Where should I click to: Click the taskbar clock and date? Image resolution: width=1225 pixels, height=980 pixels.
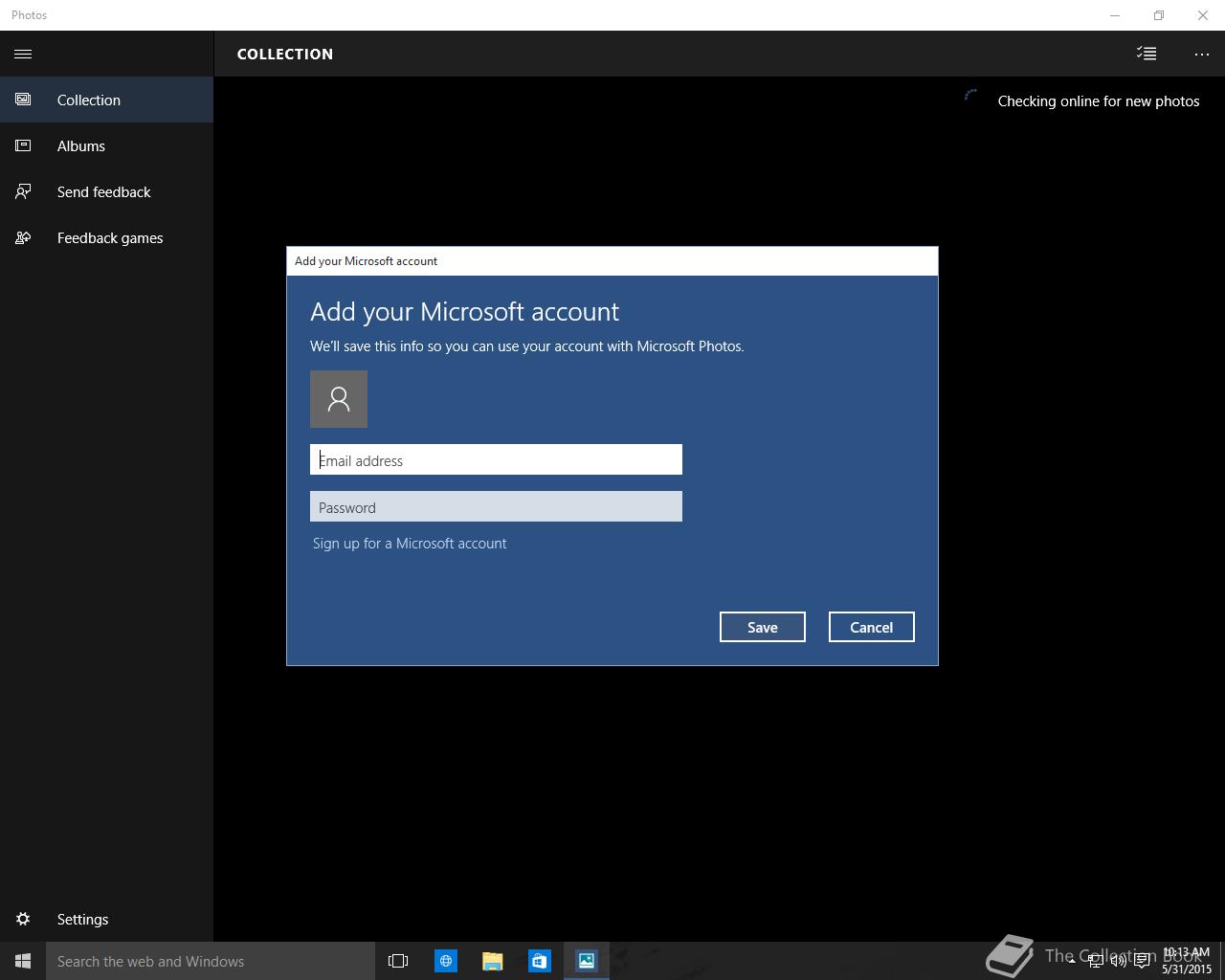[1187, 961]
